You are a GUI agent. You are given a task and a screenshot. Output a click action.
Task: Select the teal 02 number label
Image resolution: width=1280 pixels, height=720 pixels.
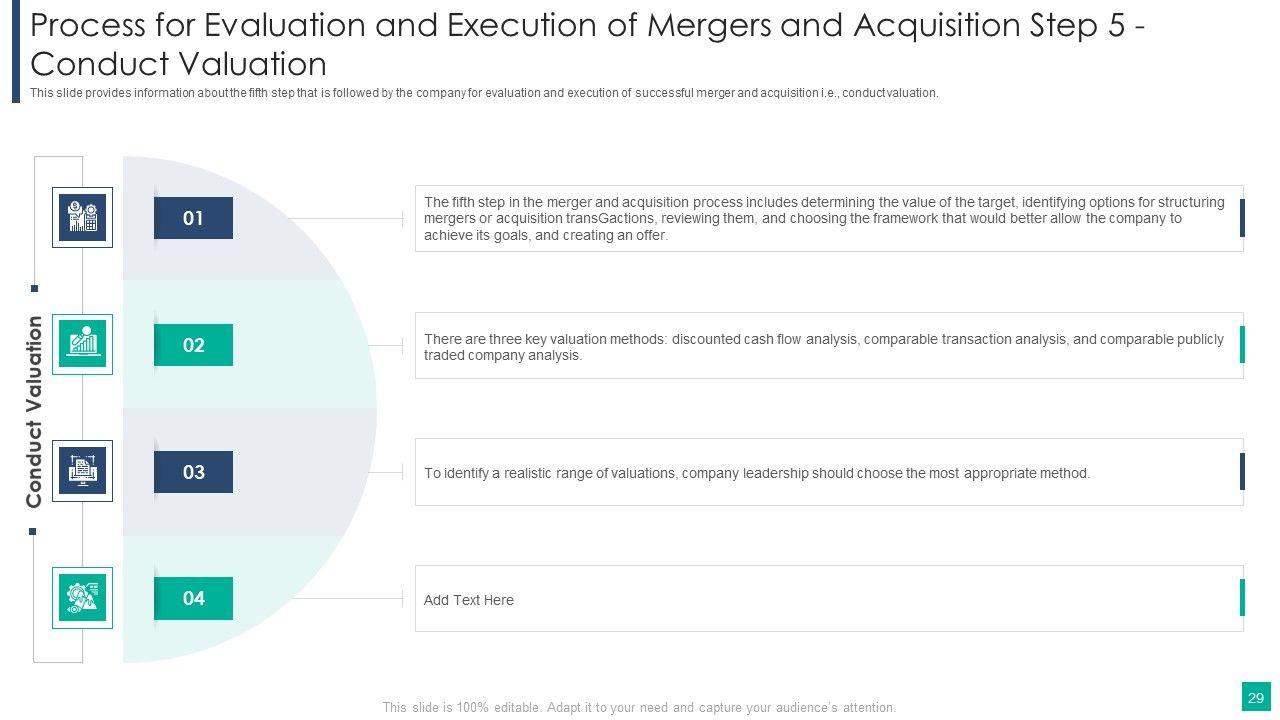193,345
